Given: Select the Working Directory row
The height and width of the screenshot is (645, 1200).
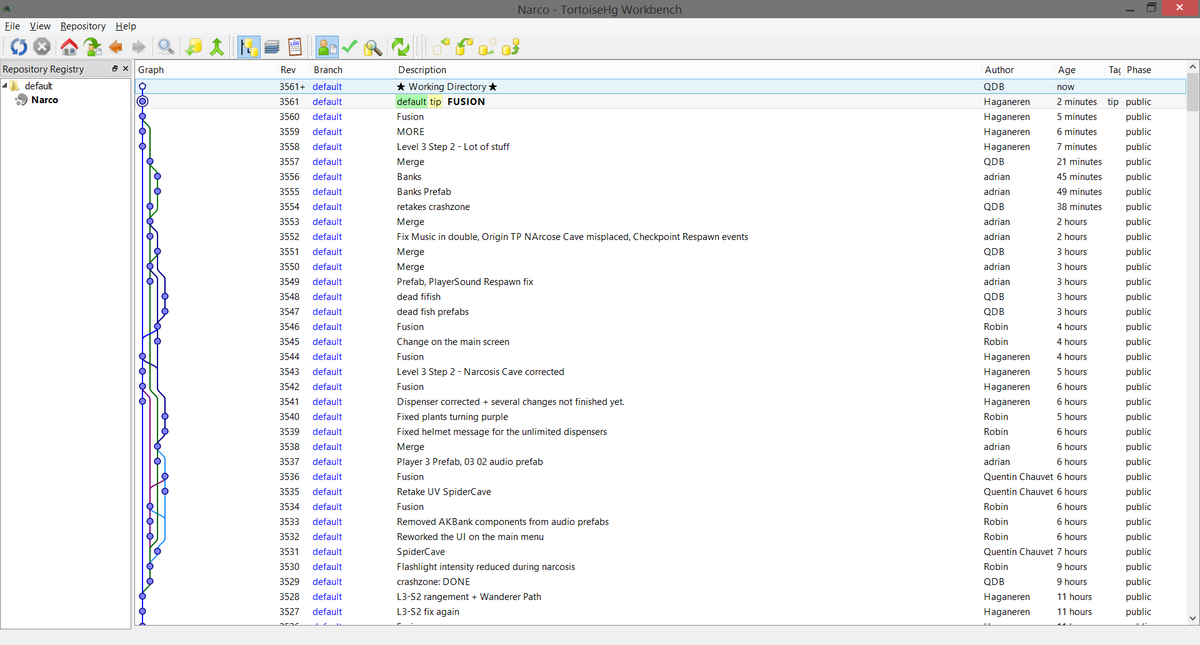Looking at the screenshot, I should pos(660,87).
